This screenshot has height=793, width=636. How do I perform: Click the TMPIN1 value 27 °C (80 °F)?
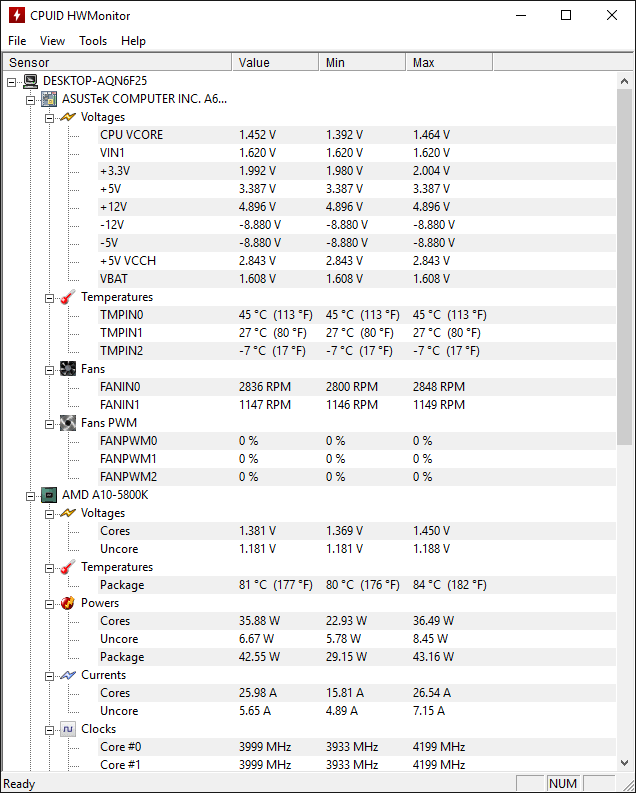pyautogui.click(x=272, y=333)
